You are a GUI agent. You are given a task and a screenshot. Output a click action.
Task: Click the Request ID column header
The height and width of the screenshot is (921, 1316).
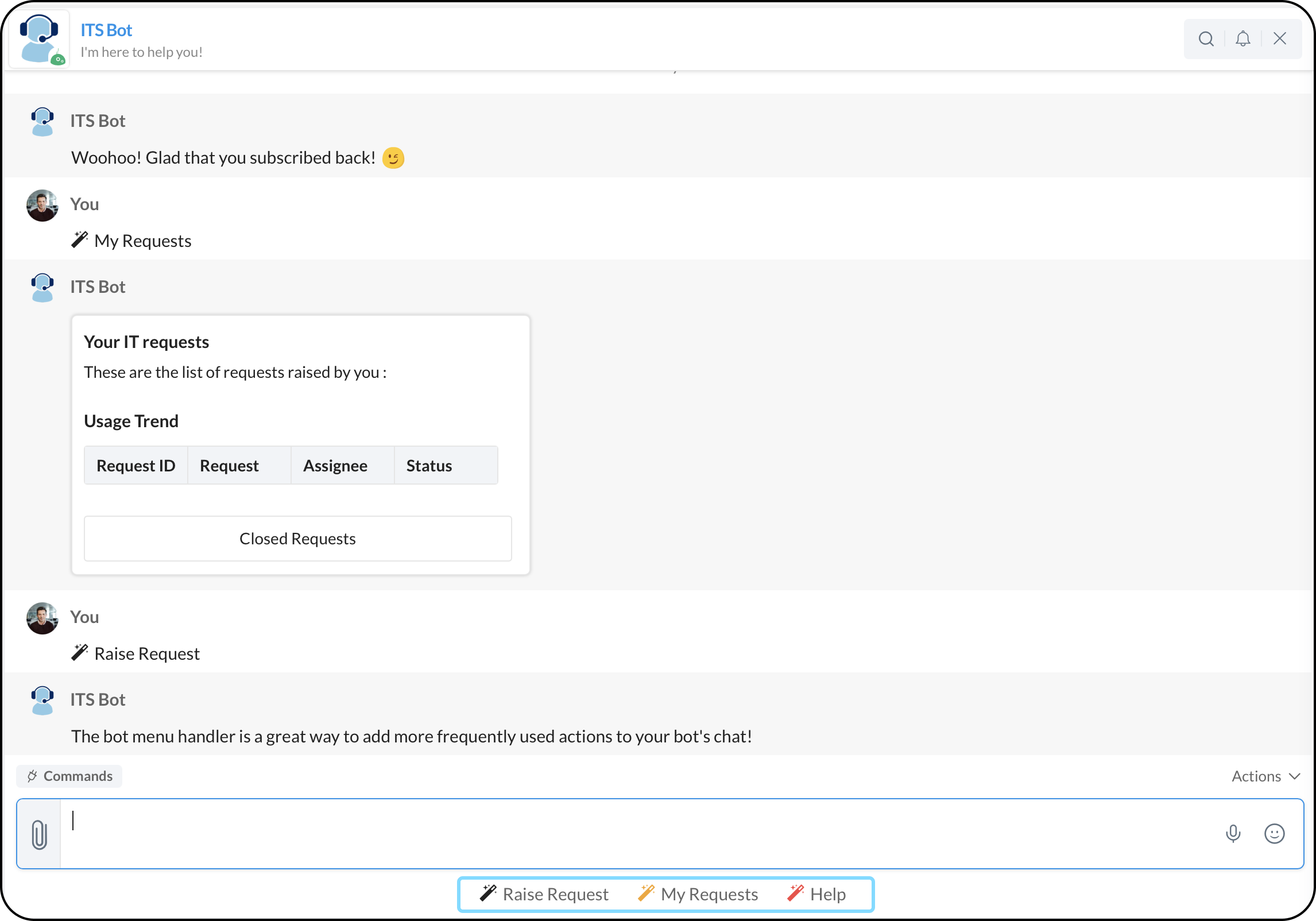[x=136, y=466]
